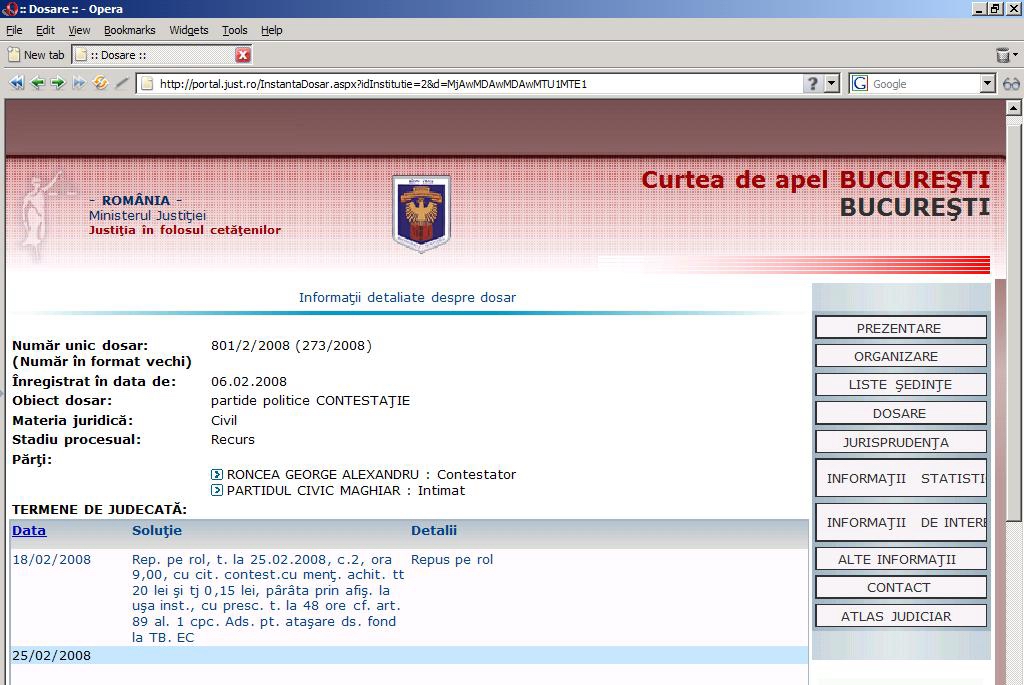Click 'Ministerul Justiţiei' header text
Screen dimensions: 1024x685
(148, 215)
